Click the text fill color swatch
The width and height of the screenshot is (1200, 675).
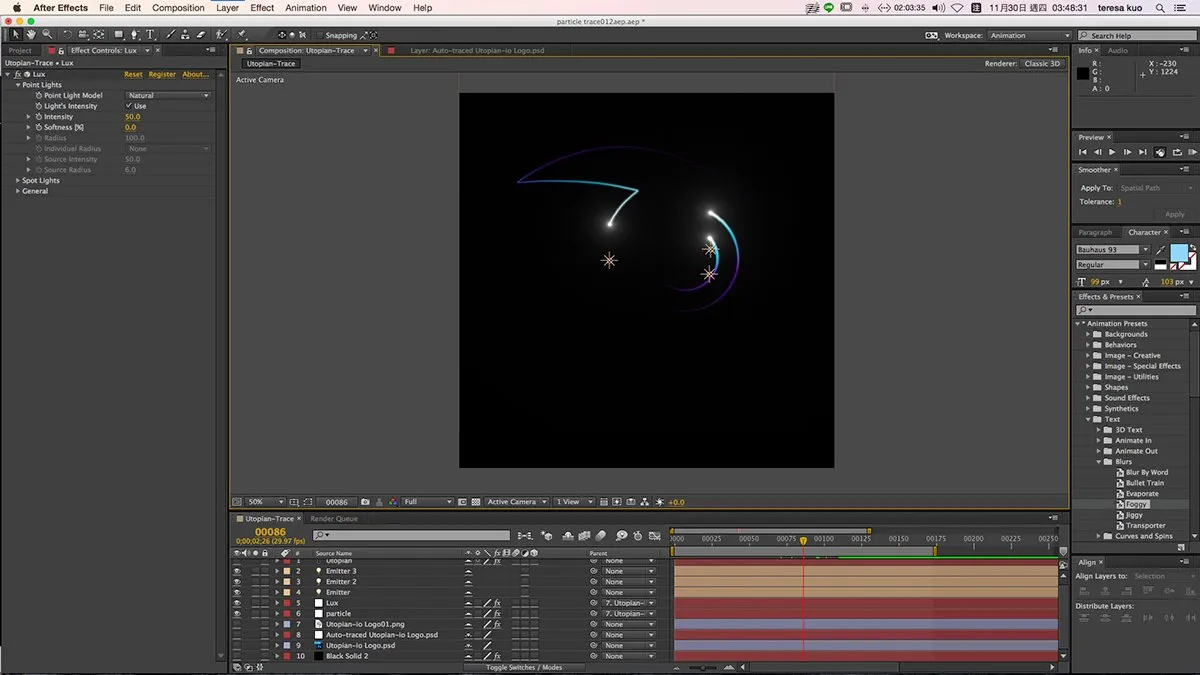(x=1179, y=253)
